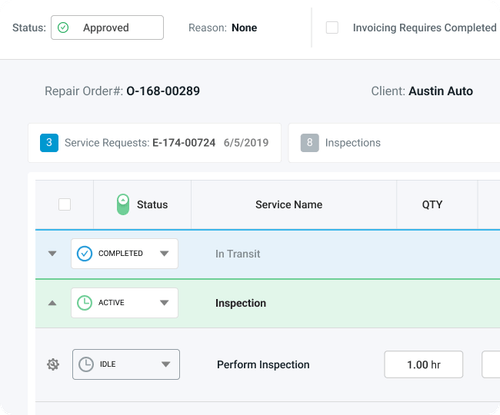Open the IDLE status dropdown
This screenshot has height=415, width=500.
point(126,364)
